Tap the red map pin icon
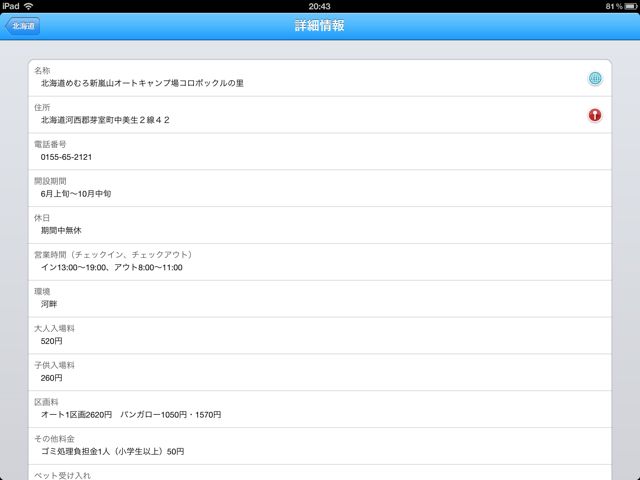This screenshot has height=480, width=640. 595,115
